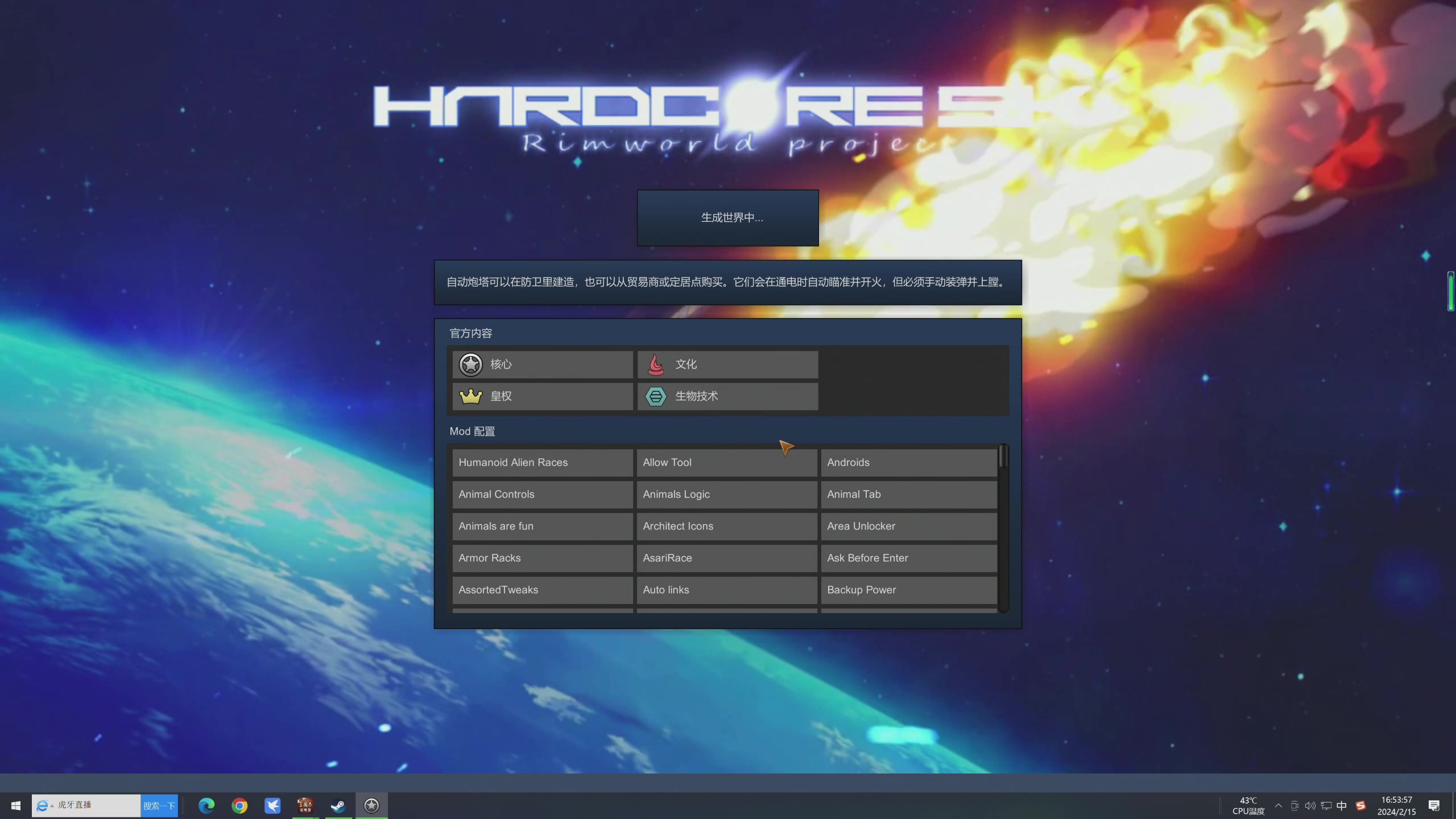The height and width of the screenshot is (819, 1456).
Task: Click the 自动炮塔 loading tip text
Action: (x=727, y=282)
